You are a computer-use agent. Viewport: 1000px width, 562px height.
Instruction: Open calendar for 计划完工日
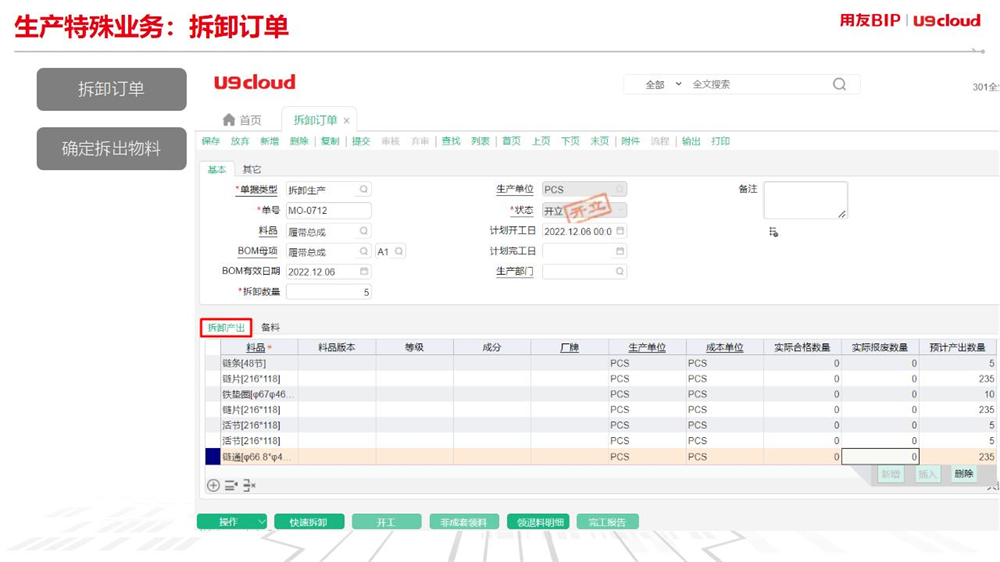[620, 251]
